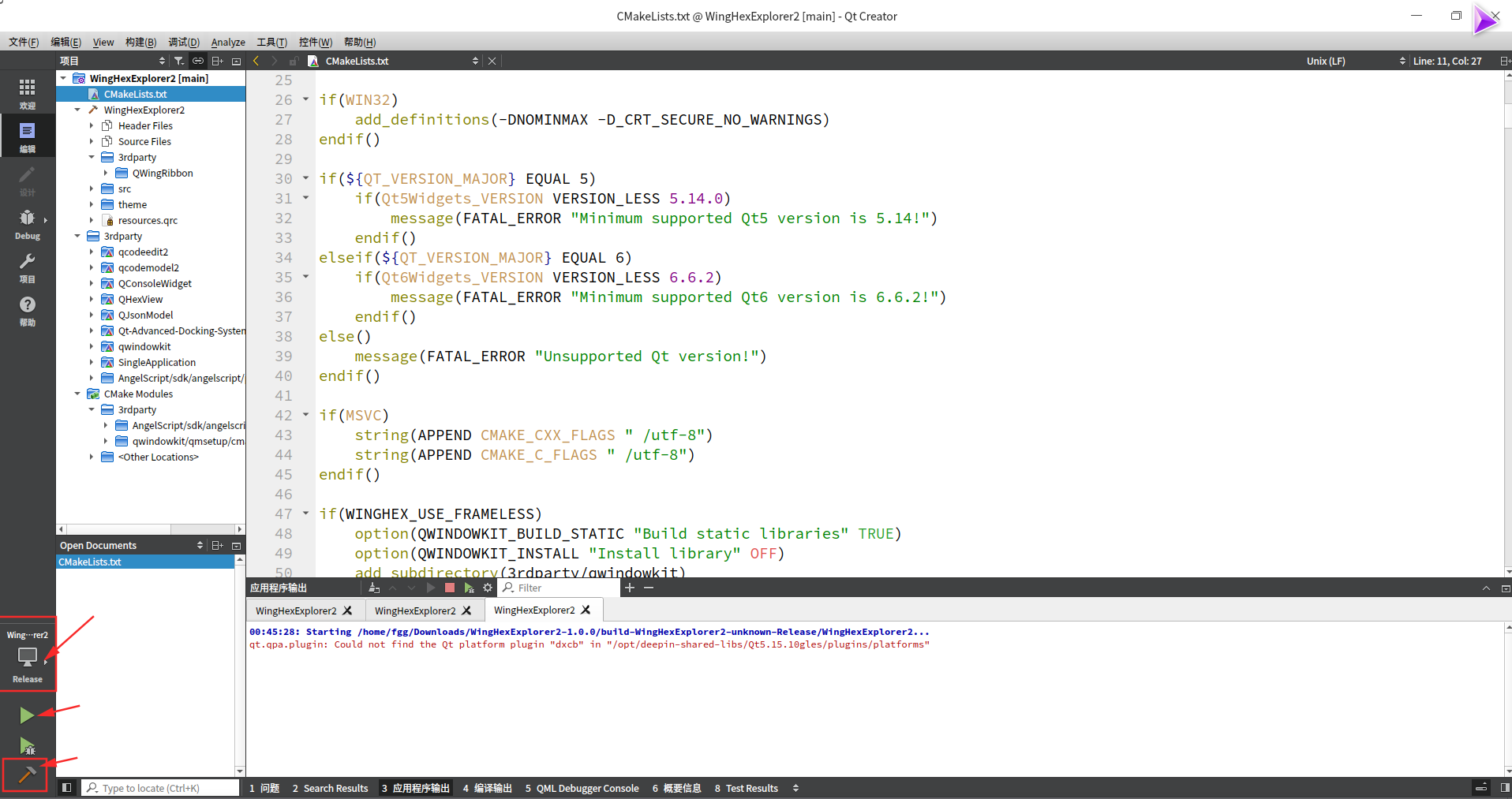Toggle the right sidebar visibility

point(1504,787)
